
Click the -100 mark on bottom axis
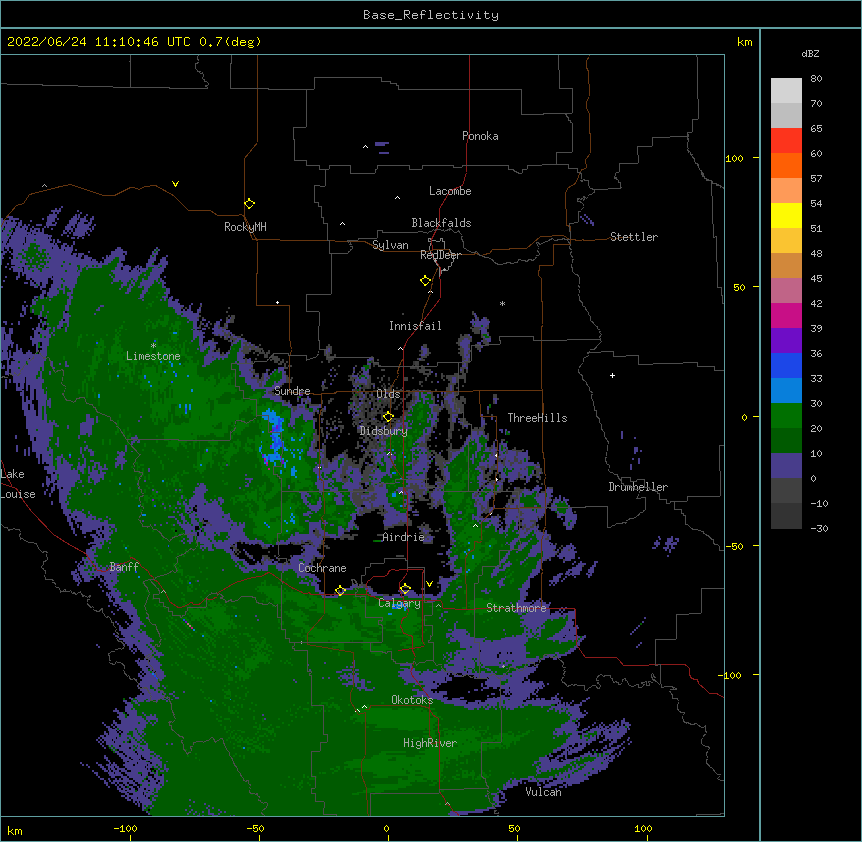[x=125, y=828]
